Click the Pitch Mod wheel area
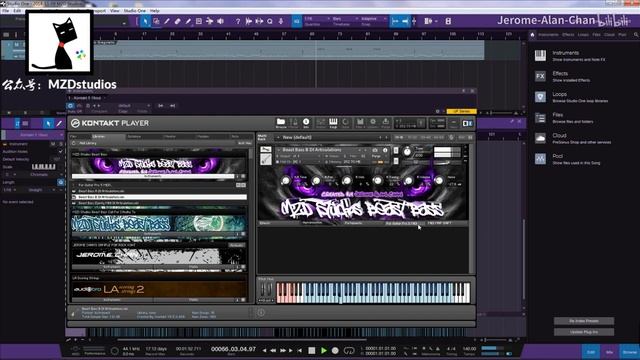640x360 pixels. (266, 291)
